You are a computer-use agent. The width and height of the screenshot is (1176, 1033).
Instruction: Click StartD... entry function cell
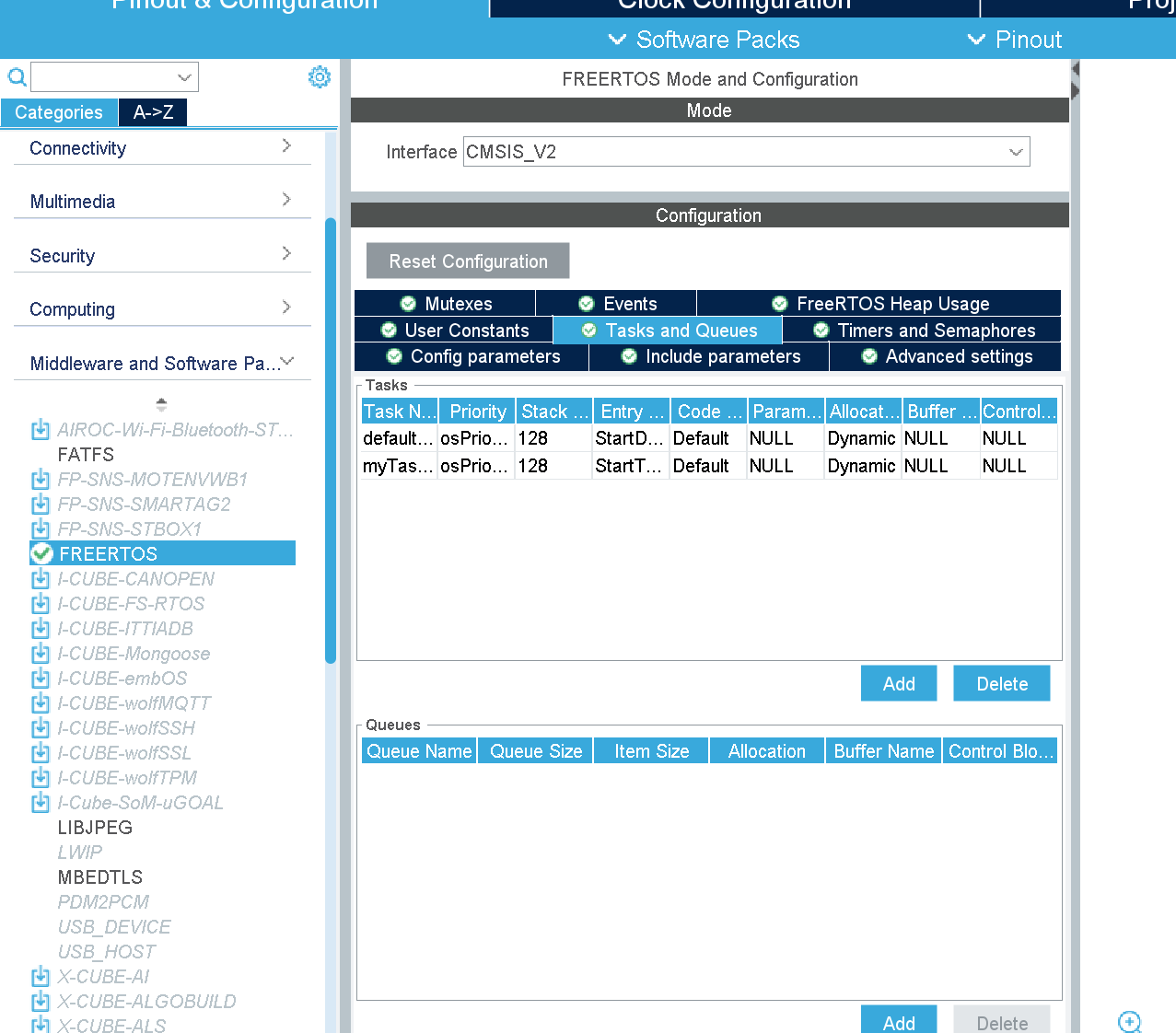pos(630,438)
